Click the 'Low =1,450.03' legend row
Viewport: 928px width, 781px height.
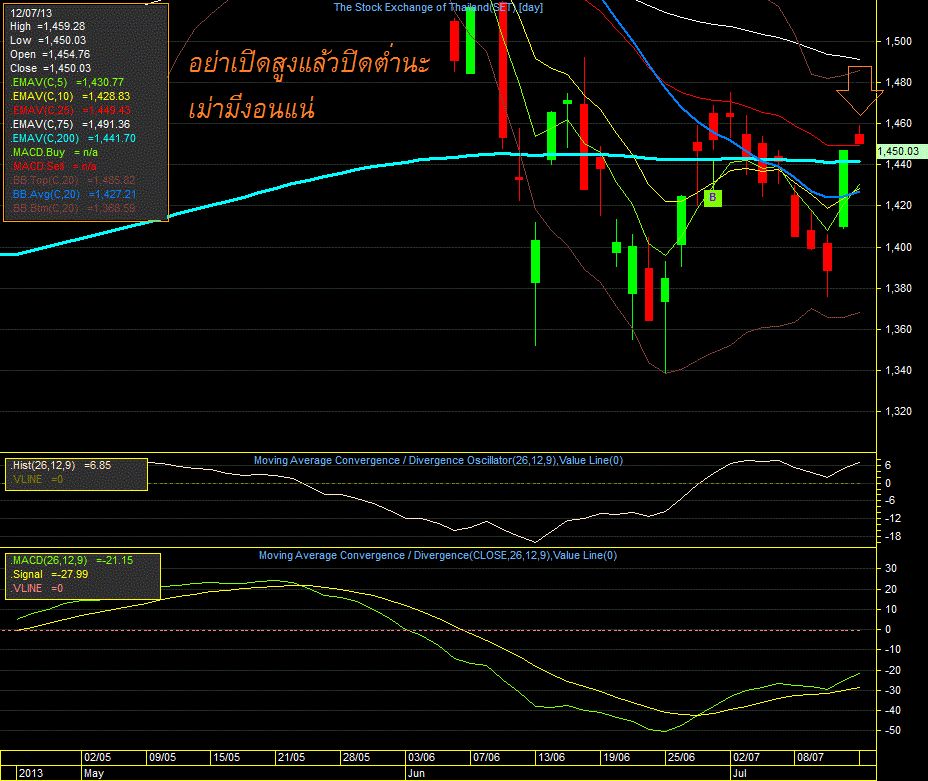coord(48,40)
